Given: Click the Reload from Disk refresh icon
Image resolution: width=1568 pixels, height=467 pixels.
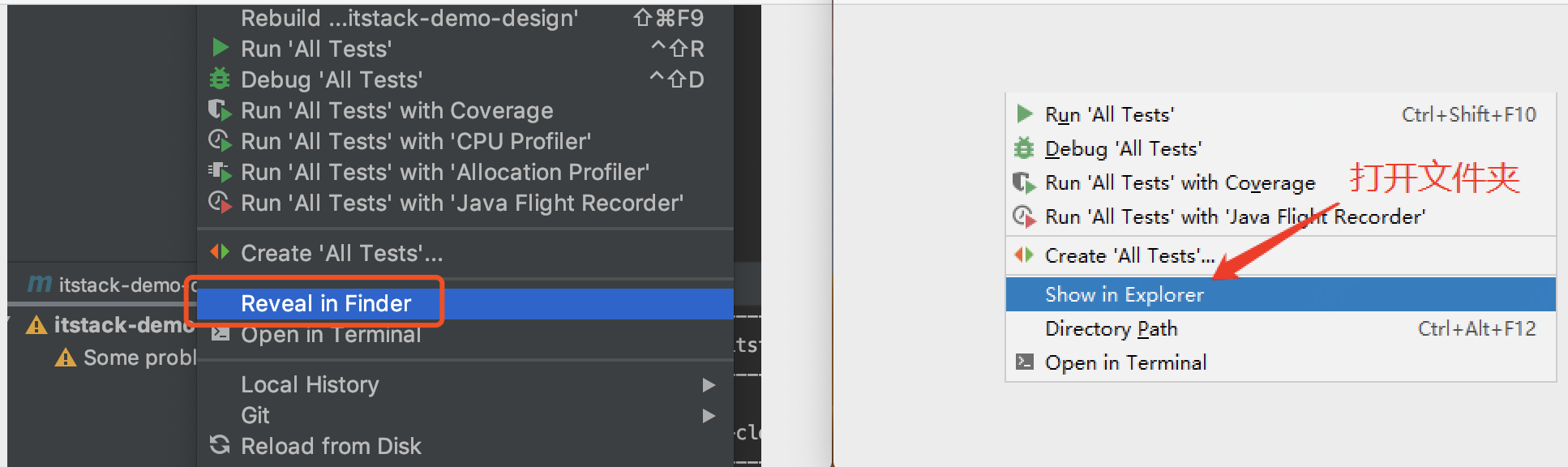Looking at the screenshot, I should tap(220, 444).
